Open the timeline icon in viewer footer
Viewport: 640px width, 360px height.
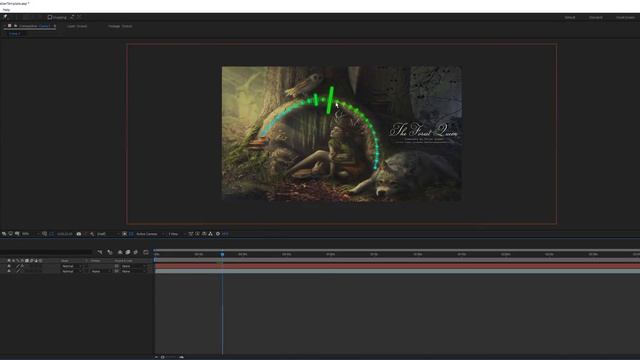(x=204, y=234)
